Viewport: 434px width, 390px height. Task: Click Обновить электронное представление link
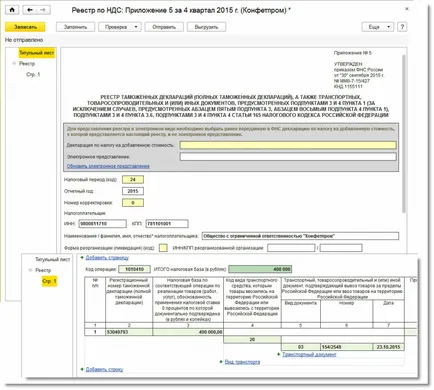click(x=108, y=166)
